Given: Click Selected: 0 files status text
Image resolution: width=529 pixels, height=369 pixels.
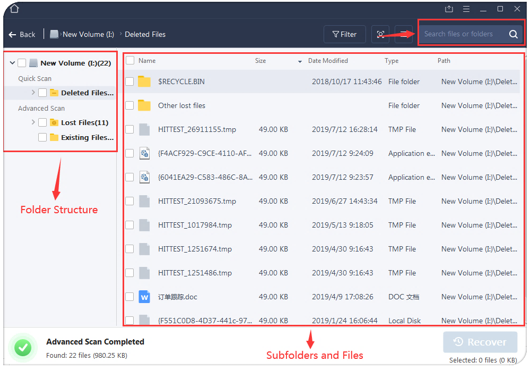Looking at the screenshot, I should coord(483,360).
